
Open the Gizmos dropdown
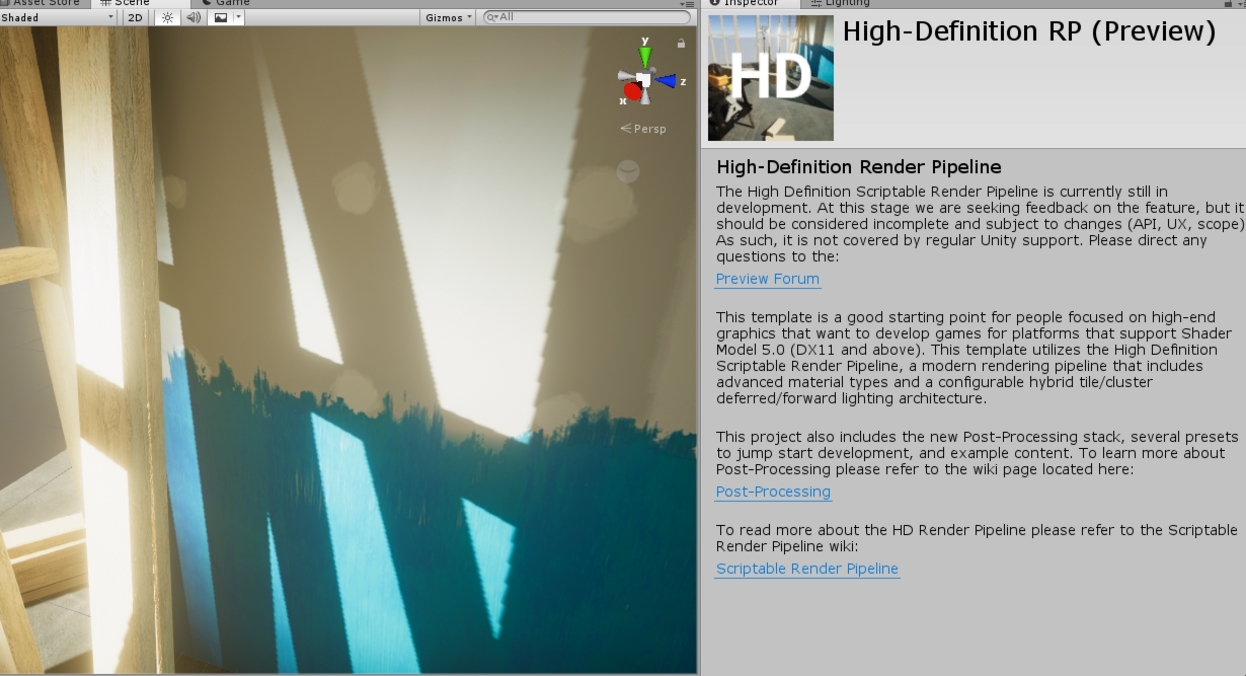tap(448, 17)
